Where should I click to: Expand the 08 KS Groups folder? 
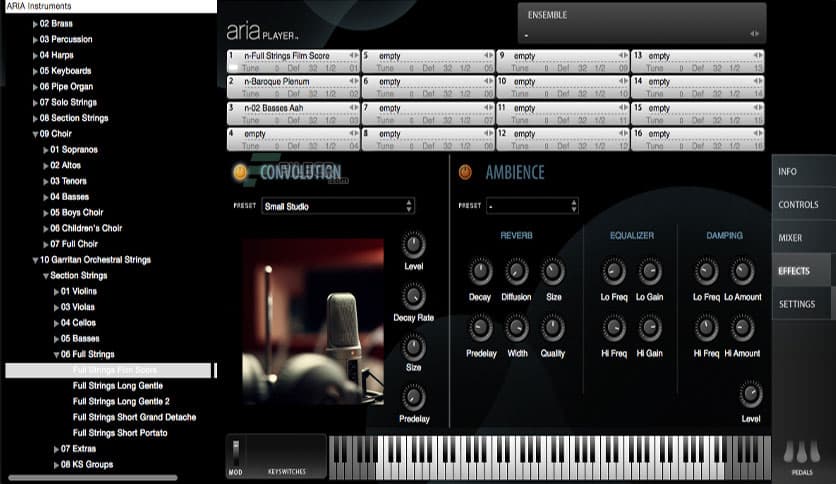pyautogui.click(x=57, y=465)
